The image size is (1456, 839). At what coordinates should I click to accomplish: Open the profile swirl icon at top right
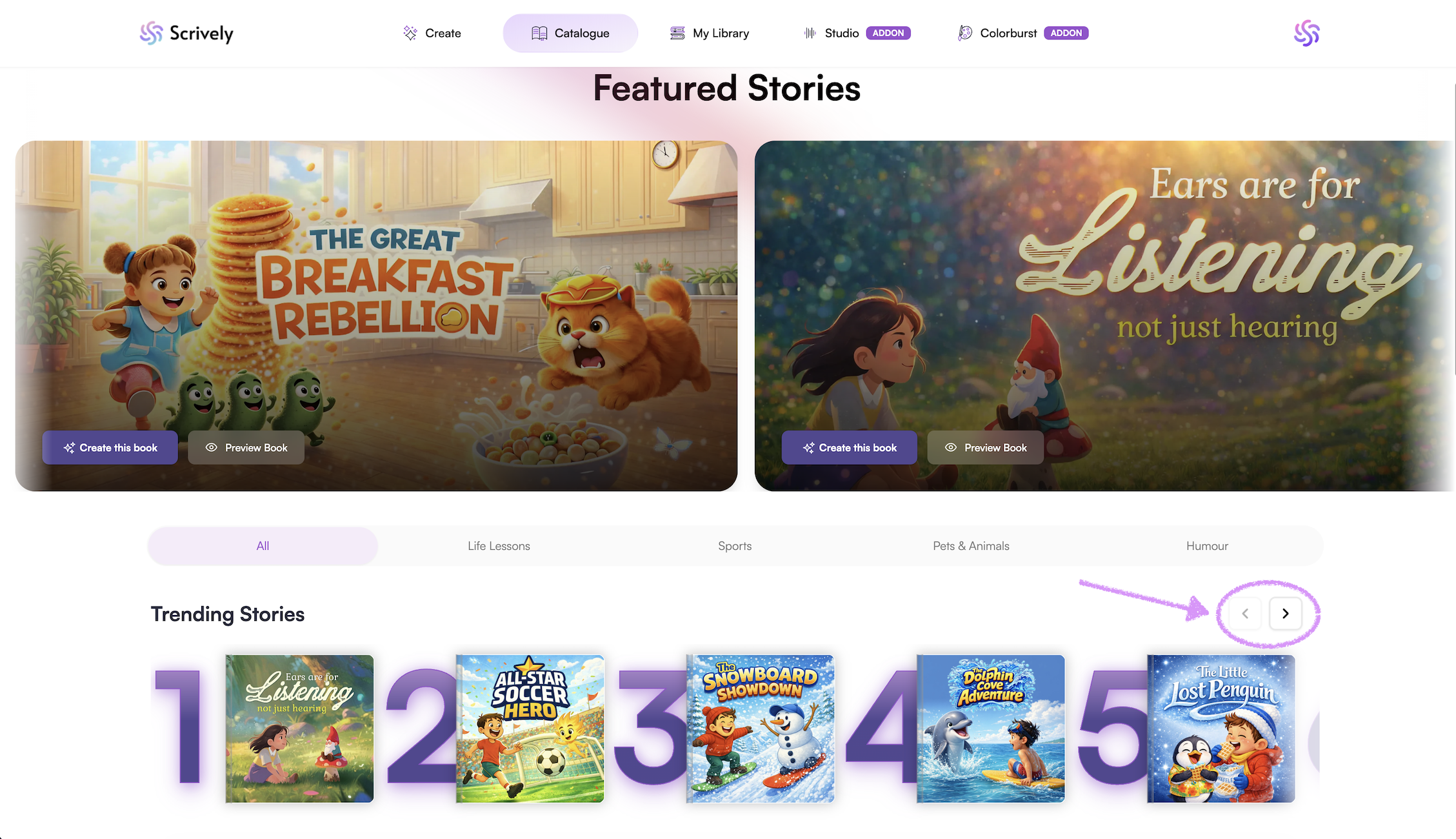(x=1306, y=33)
